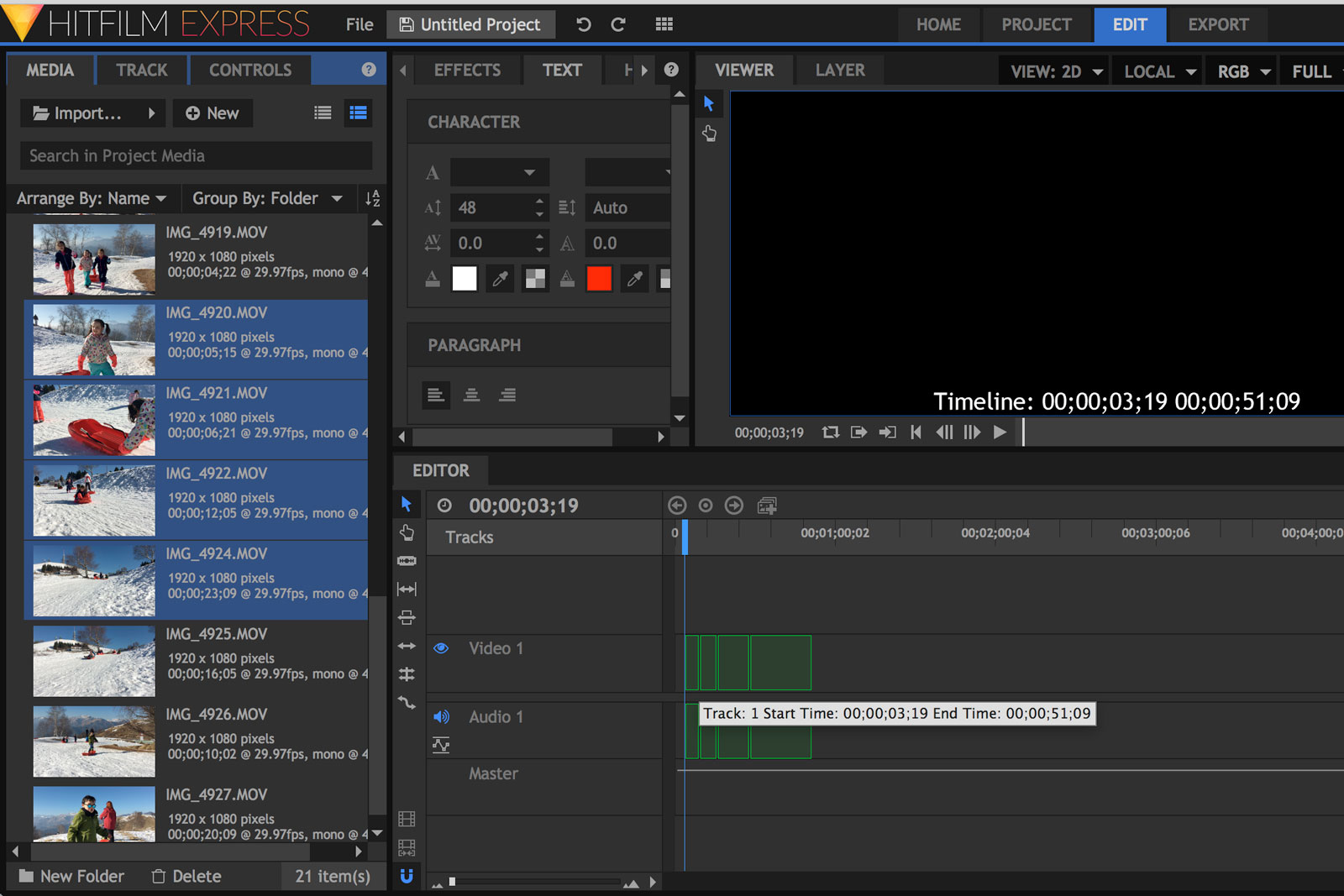The width and height of the screenshot is (1344, 896).
Task: Open the Arrange By: Name dropdown
Action: click(x=91, y=198)
